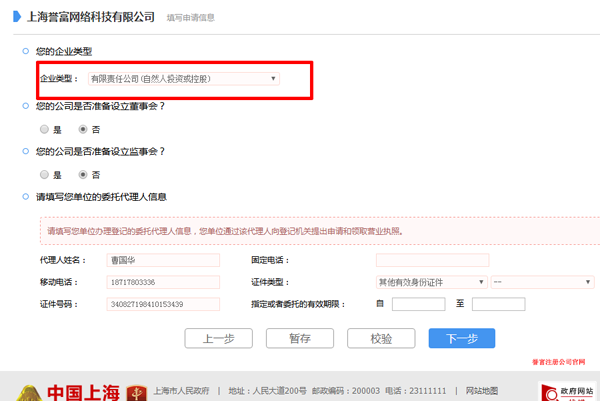Click the 校验 button
Viewport: 600px width, 401px height.
381,338
